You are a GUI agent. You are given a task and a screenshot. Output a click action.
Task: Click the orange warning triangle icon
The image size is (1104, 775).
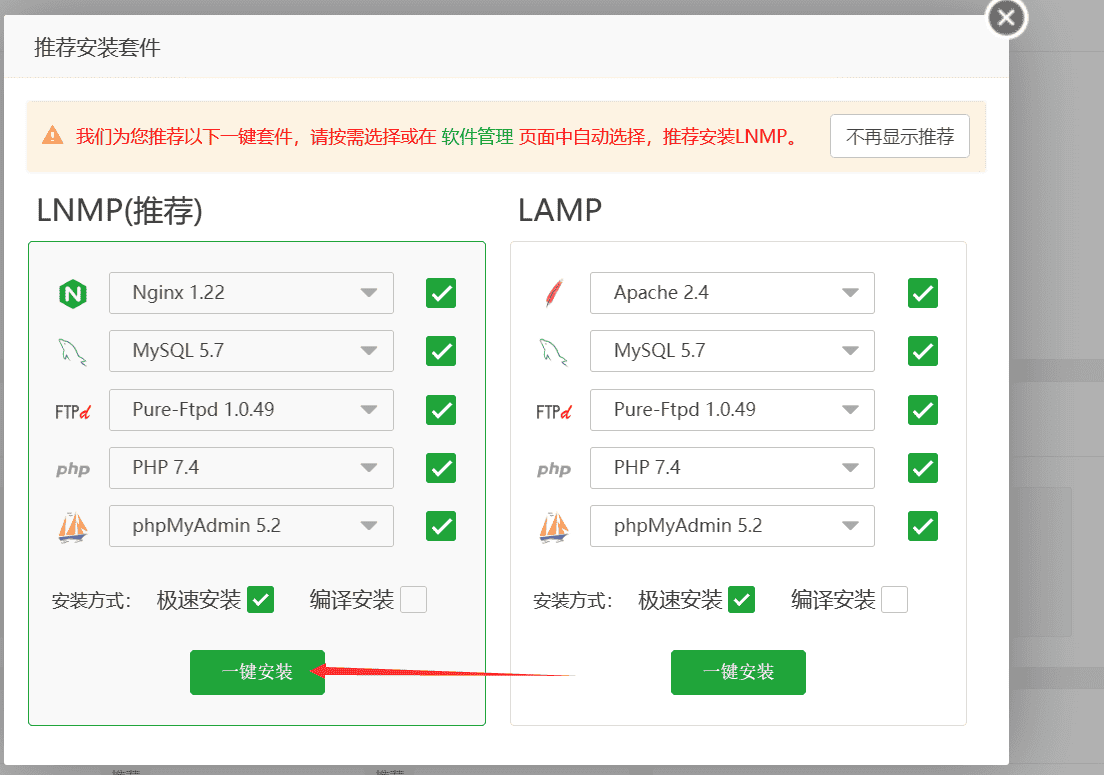click(53, 135)
